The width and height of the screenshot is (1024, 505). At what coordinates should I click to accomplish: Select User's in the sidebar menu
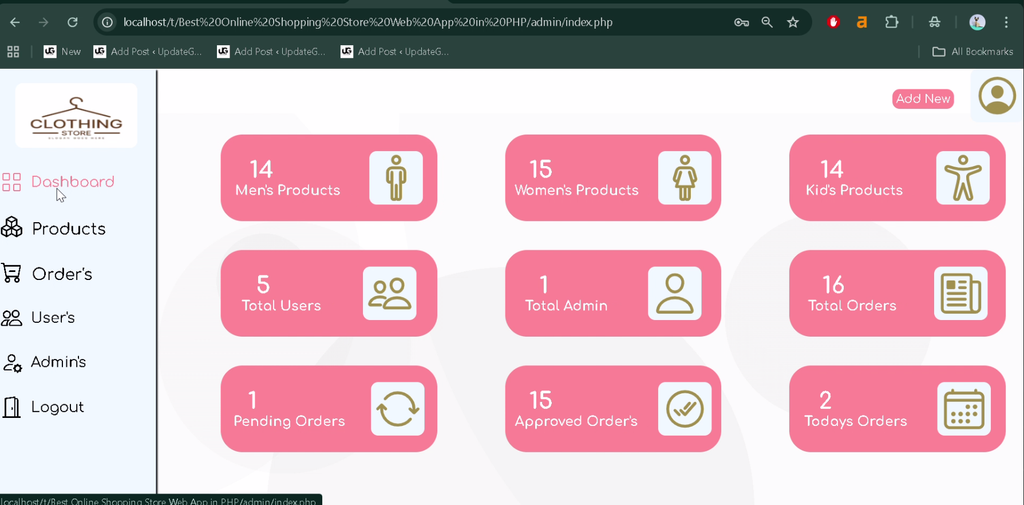pos(53,318)
